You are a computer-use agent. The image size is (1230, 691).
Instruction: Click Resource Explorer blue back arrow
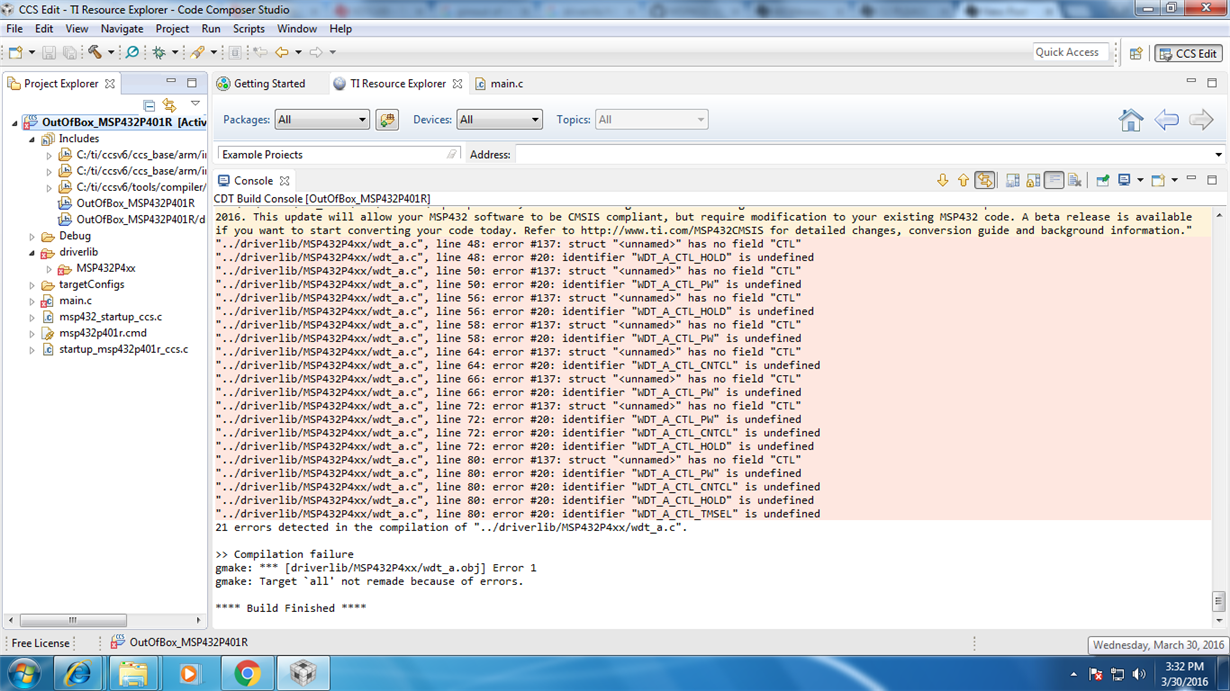1166,120
